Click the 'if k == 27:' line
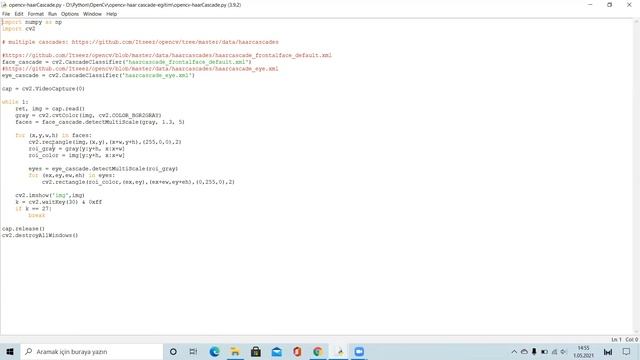The image size is (640, 360). (33, 209)
